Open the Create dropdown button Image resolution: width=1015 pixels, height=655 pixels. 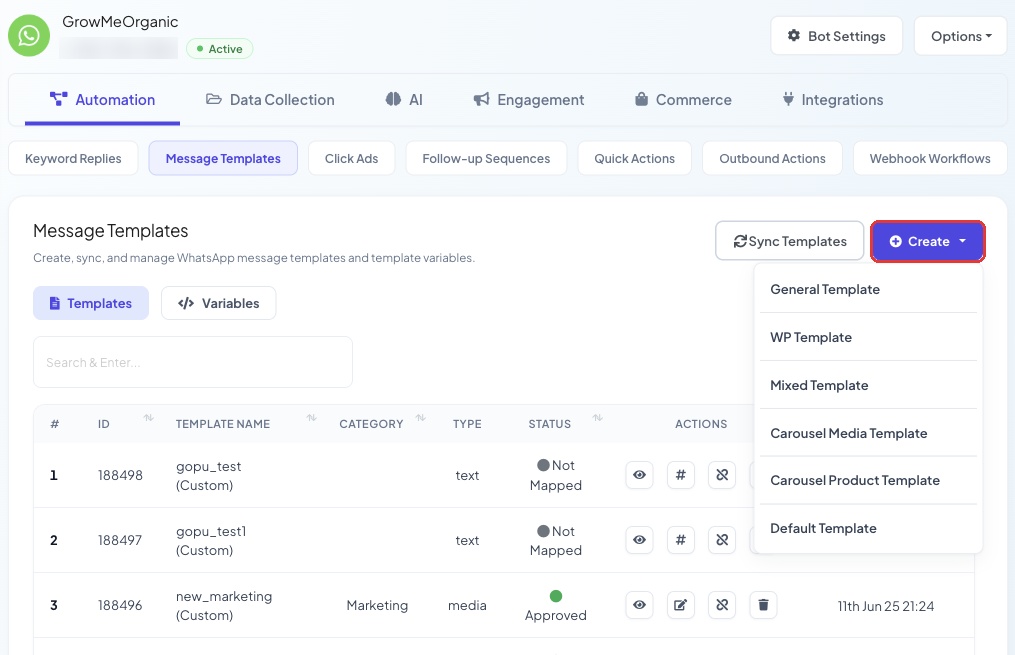928,241
